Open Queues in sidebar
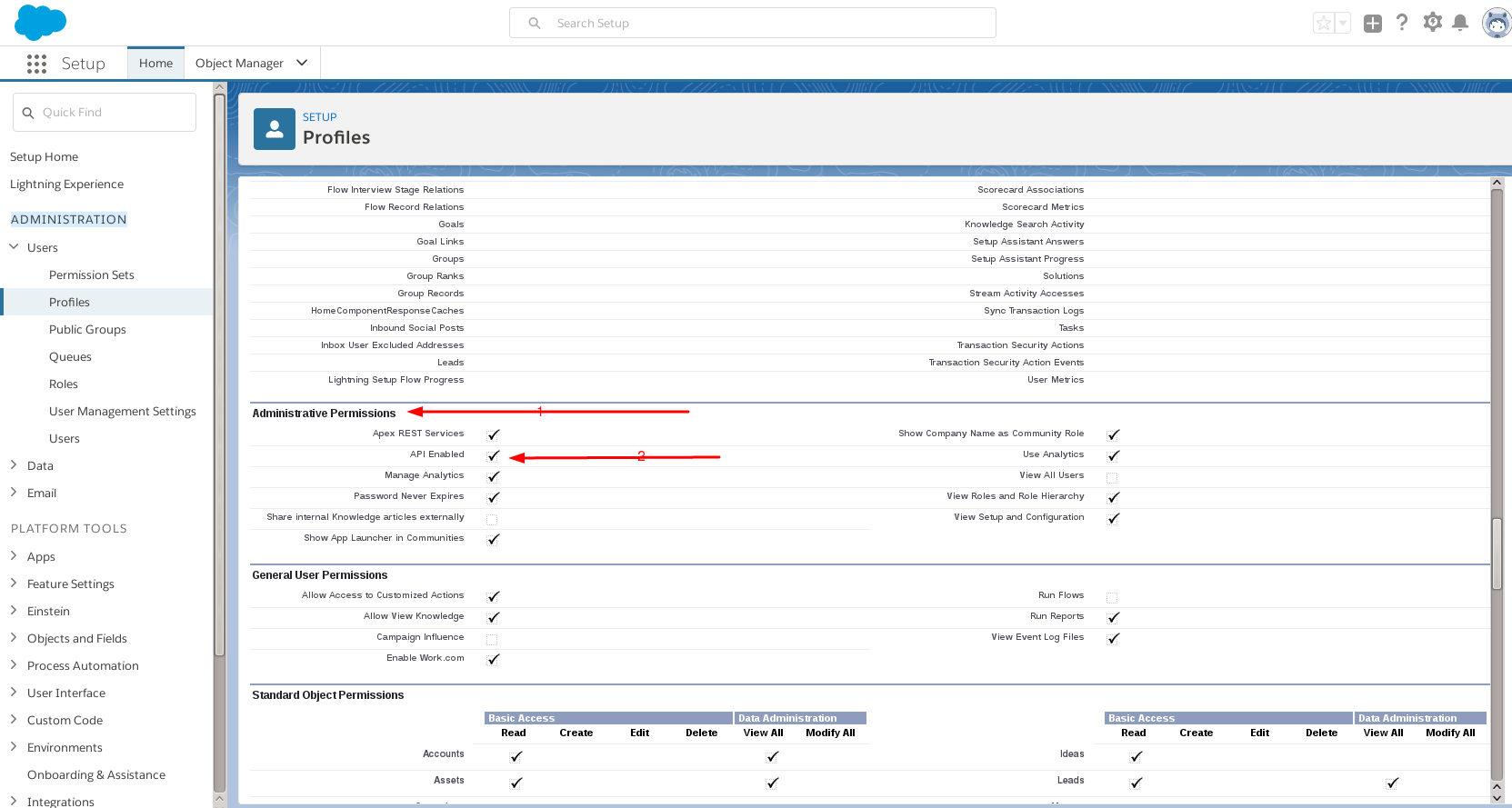Image resolution: width=1512 pixels, height=808 pixels. [70, 356]
